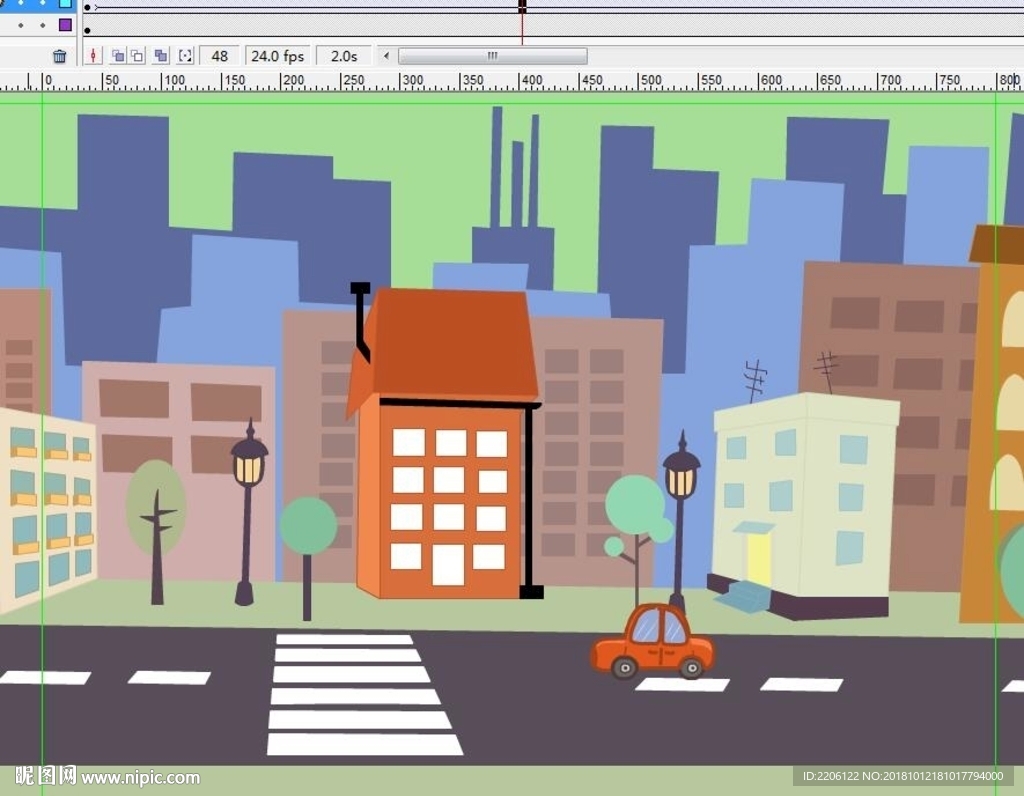
Task: Click the current frame value 48
Action: [219, 56]
